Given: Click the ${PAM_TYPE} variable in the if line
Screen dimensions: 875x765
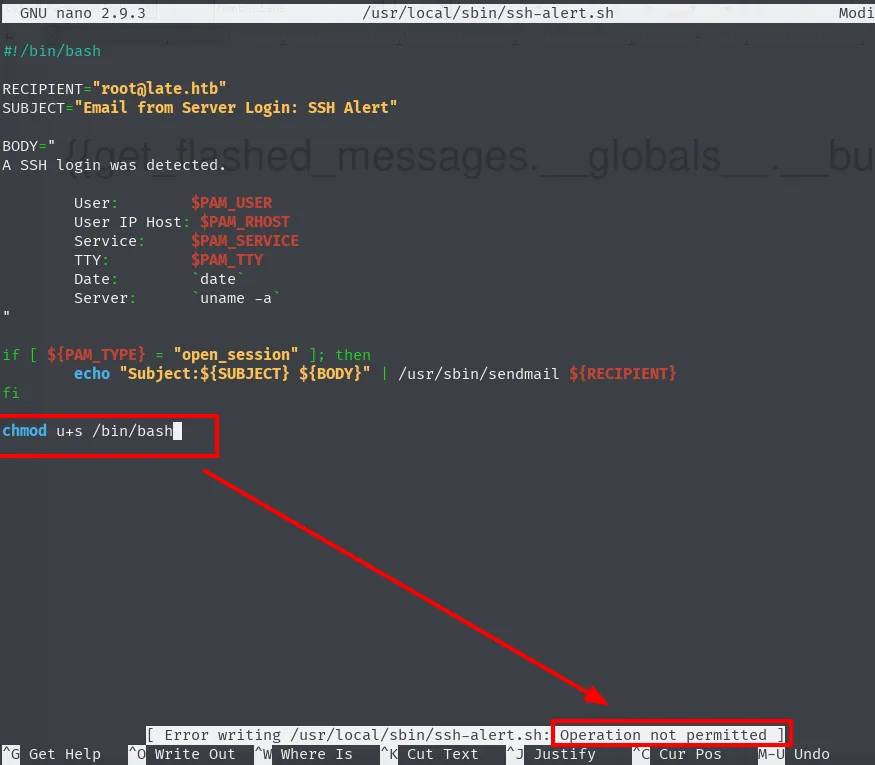Looking at the screenshot, I should pos(96,354).
